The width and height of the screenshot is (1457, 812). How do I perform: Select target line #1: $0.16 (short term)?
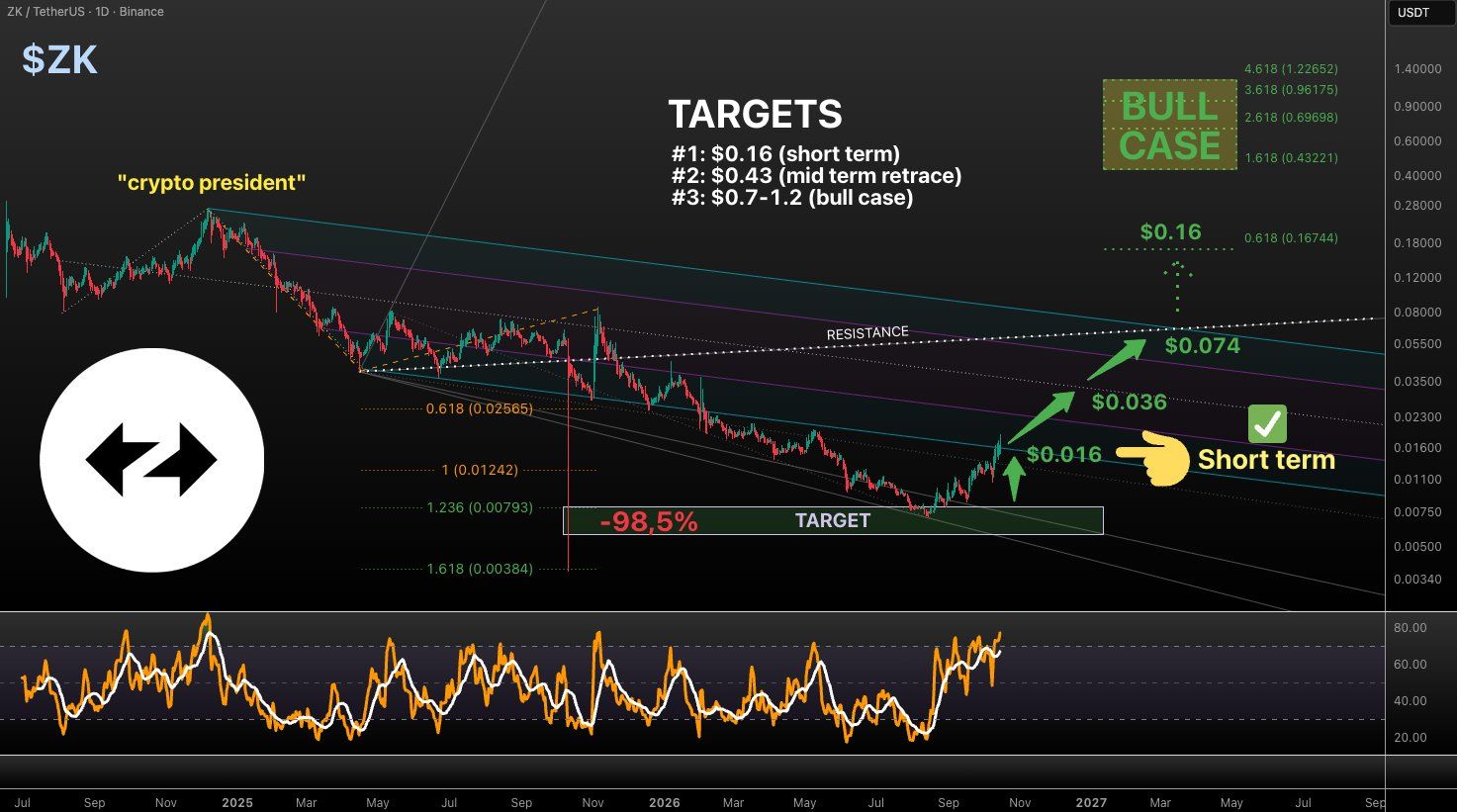(785, 153)
